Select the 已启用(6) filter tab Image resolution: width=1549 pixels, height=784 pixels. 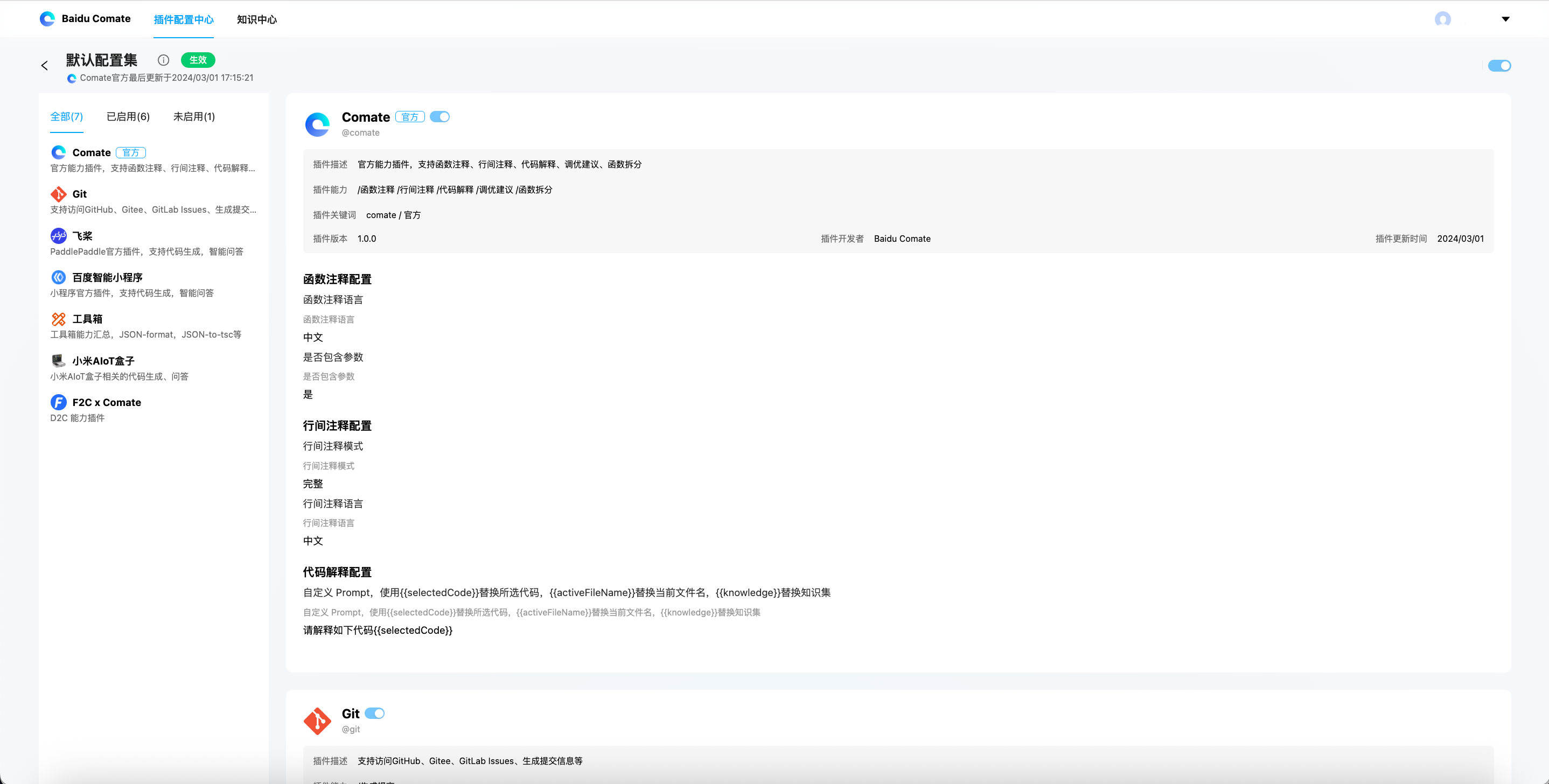[x=128, y=117]
